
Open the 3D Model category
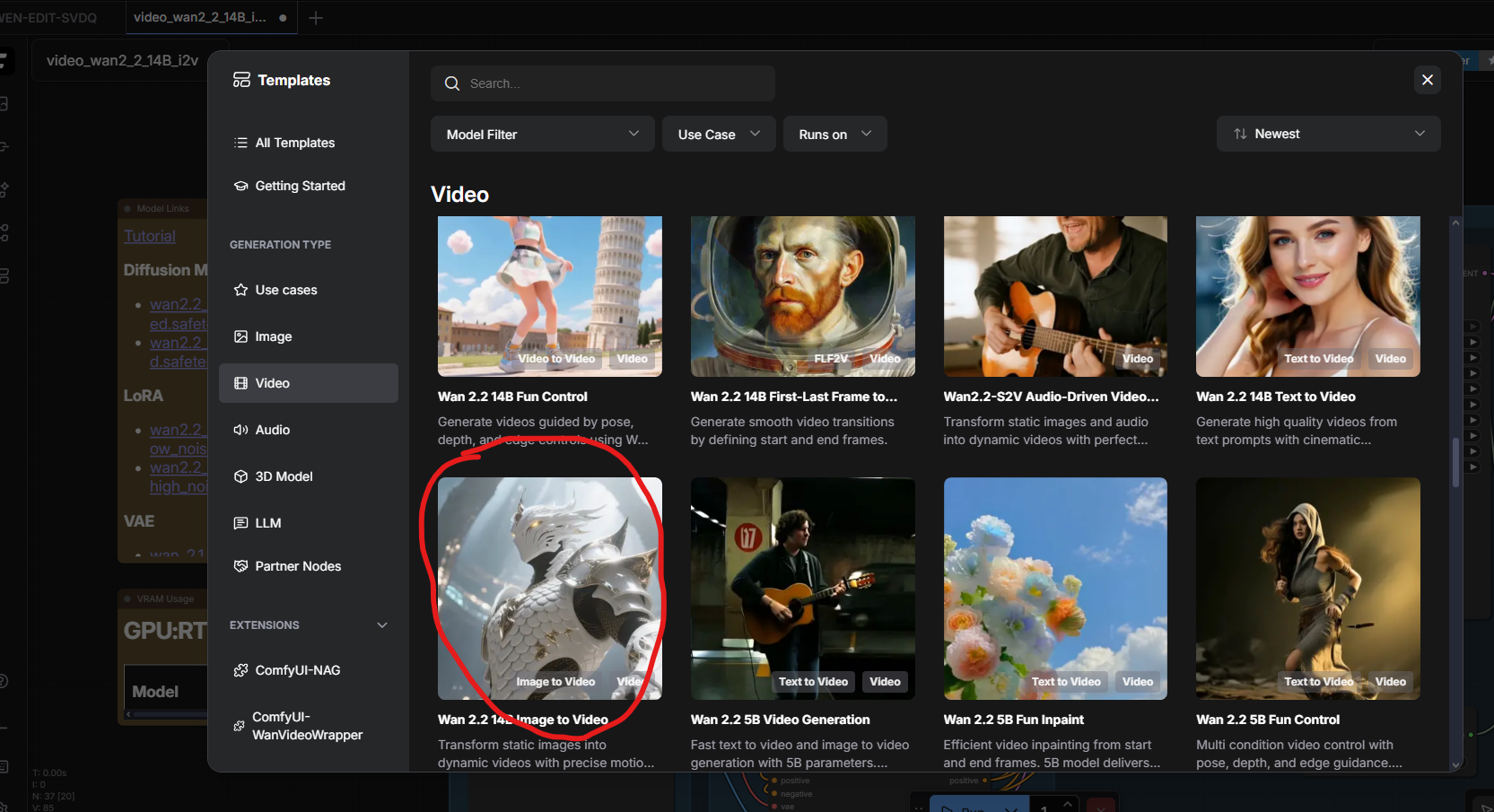point(284,476)
